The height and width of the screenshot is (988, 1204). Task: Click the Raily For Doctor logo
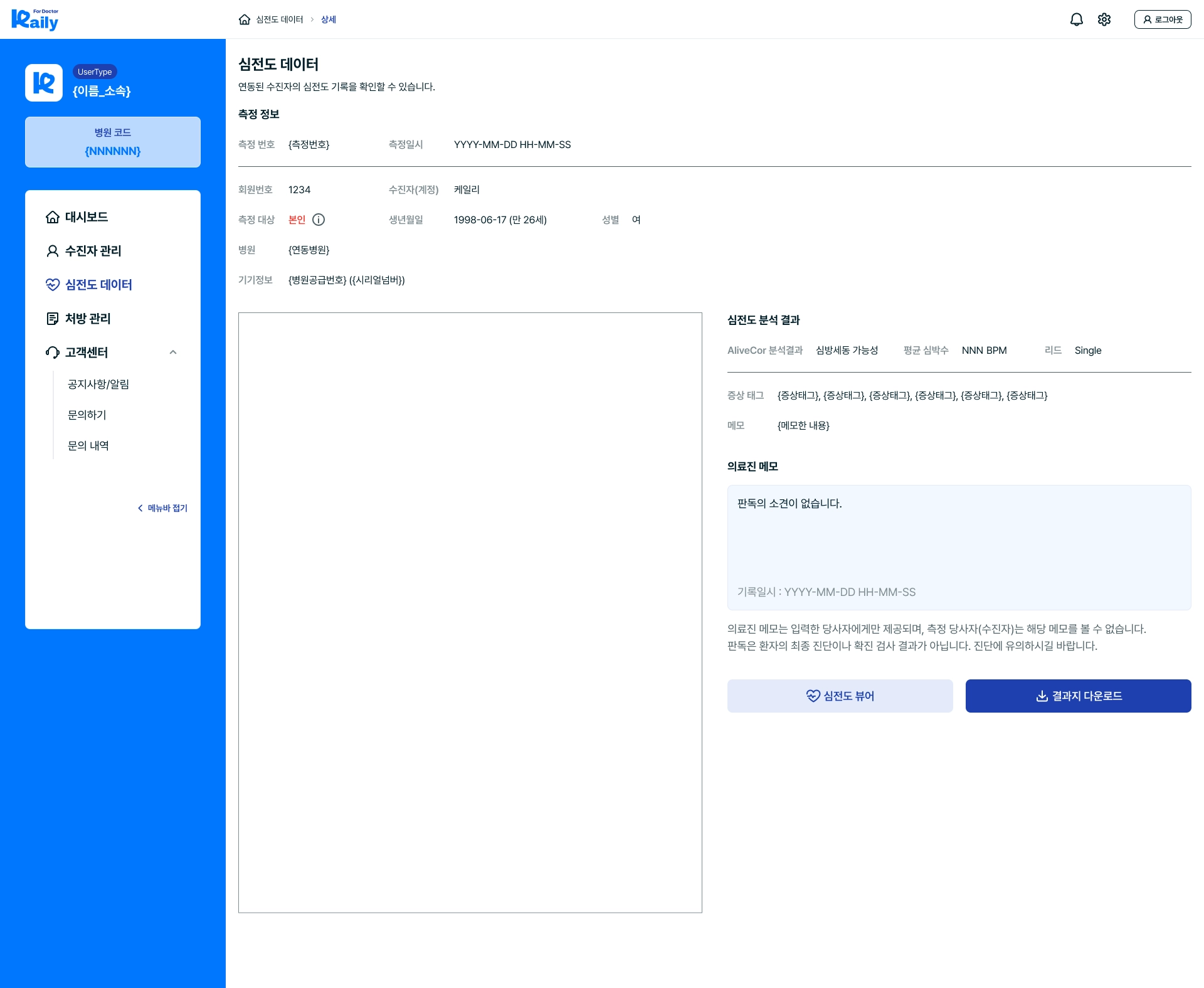click(x=35, y=19)
